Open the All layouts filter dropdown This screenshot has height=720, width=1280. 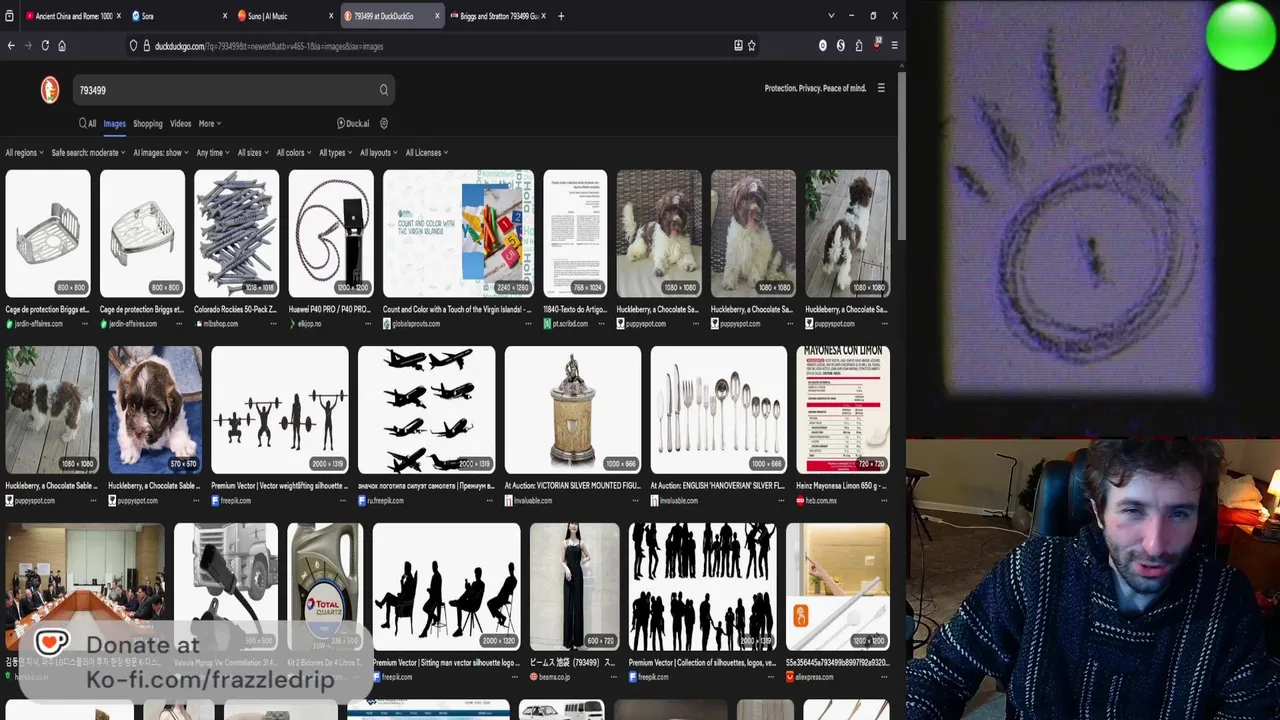378,153
